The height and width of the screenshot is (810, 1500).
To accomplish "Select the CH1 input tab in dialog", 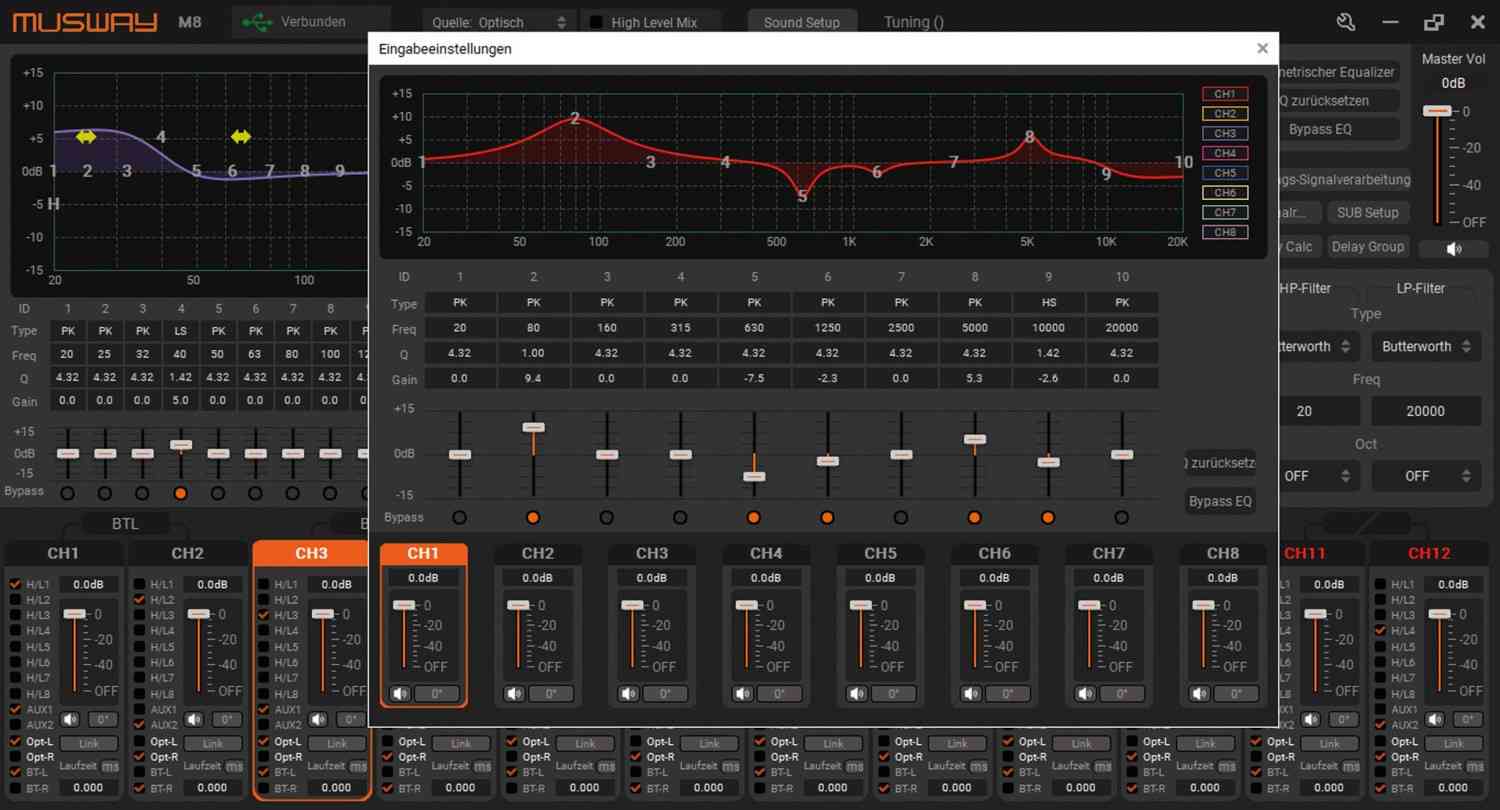I will [x=423, y=553].
